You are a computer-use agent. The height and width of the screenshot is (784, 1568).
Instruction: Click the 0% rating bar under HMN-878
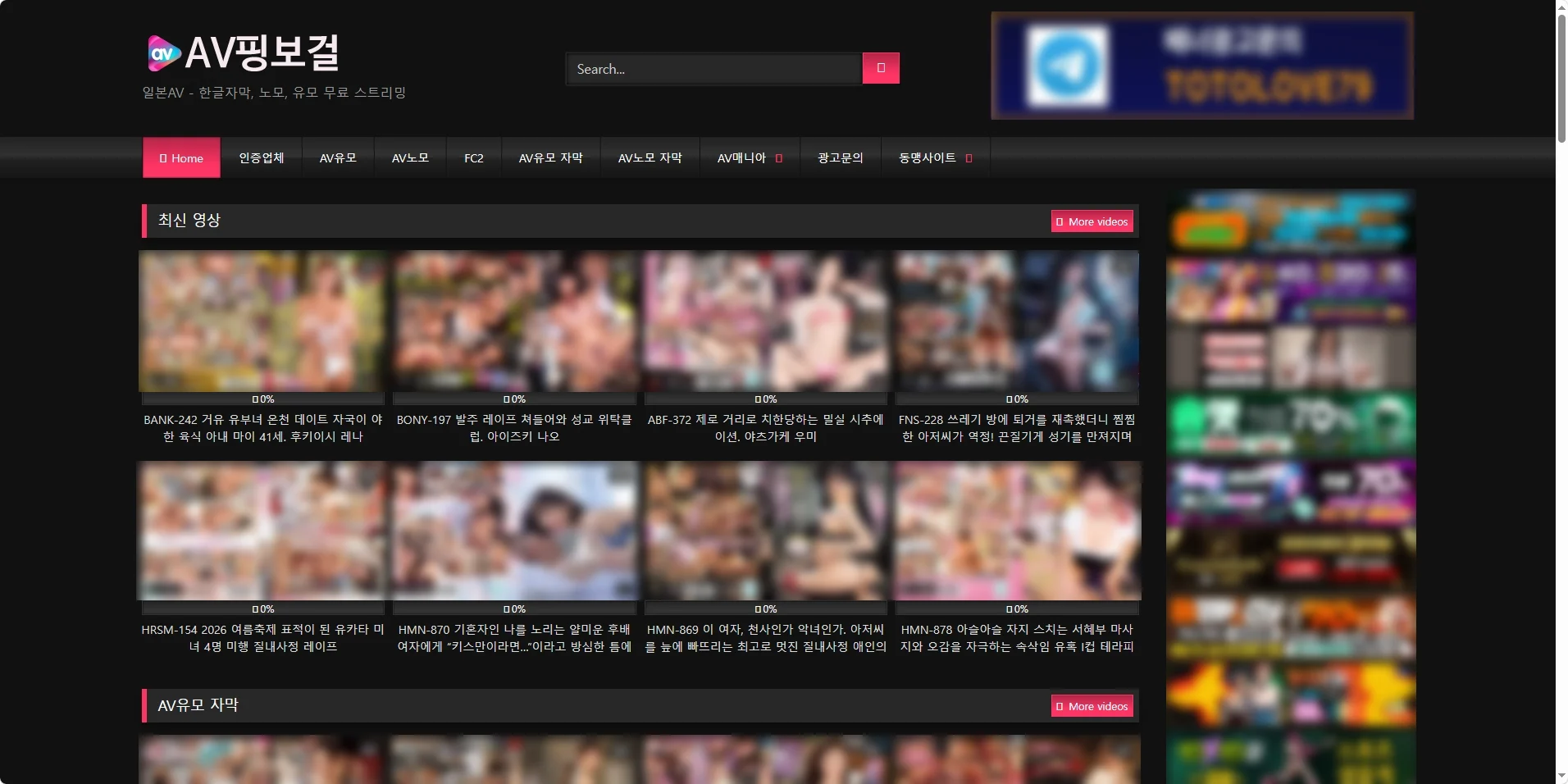pos(1017,609)
